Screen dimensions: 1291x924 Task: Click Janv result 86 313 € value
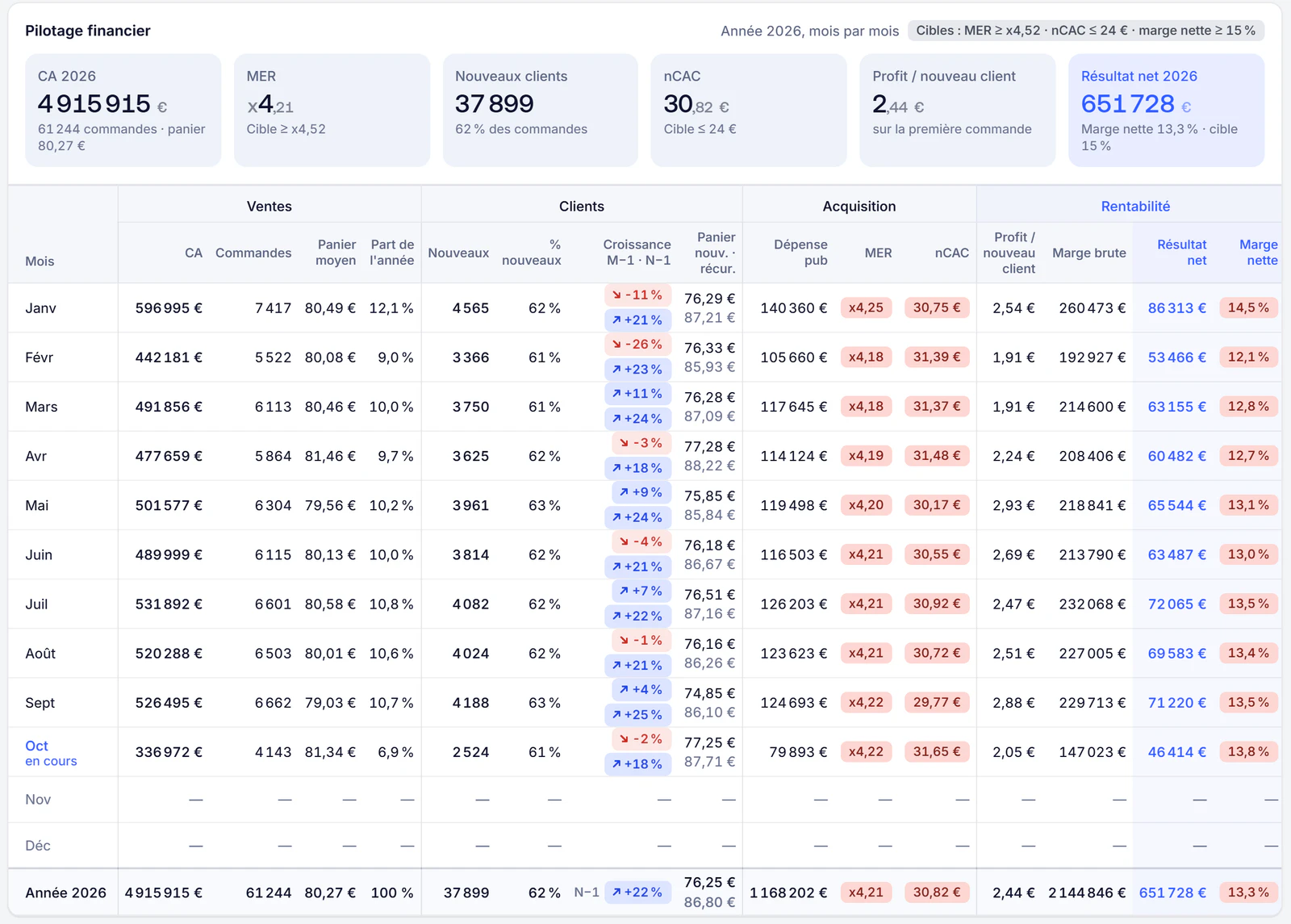tap(1176, 308)
